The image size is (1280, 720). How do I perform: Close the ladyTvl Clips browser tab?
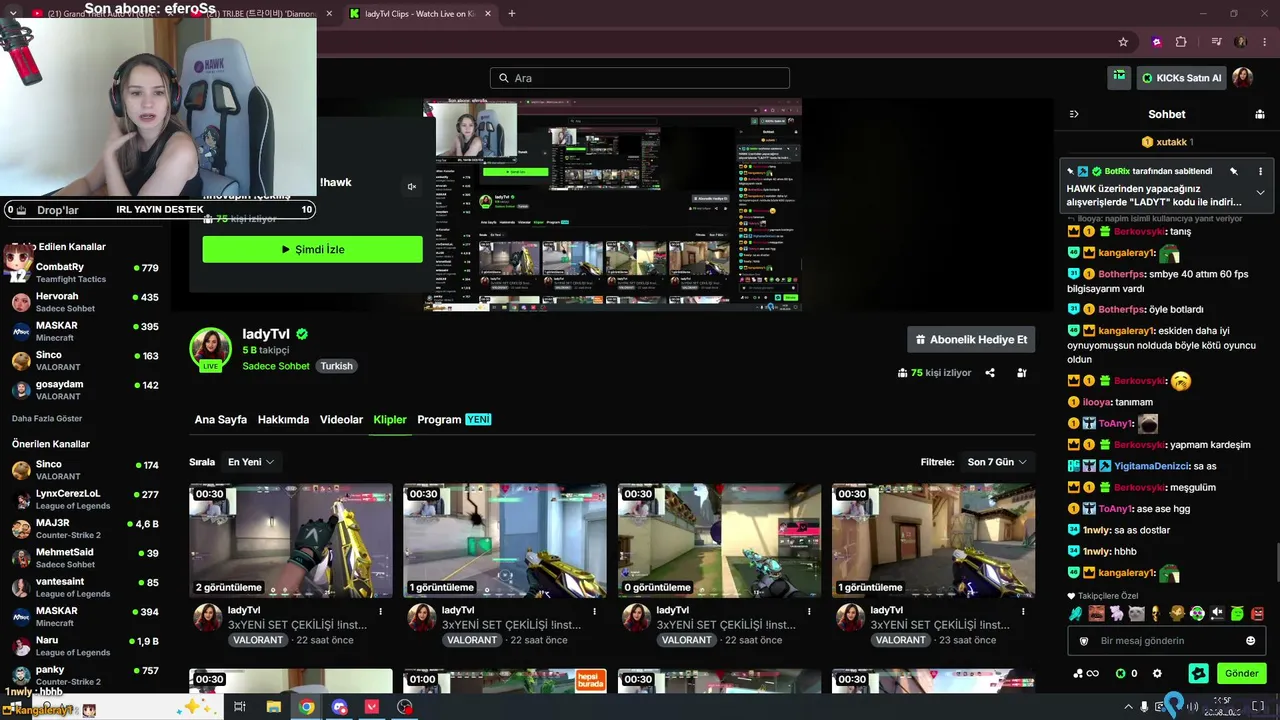click(487, 14)
